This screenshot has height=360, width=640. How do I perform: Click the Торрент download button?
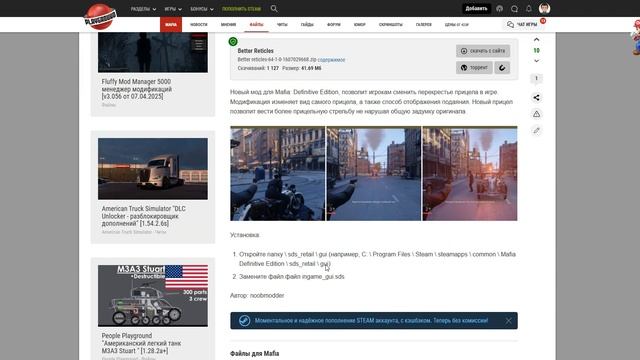click(474, 68)
